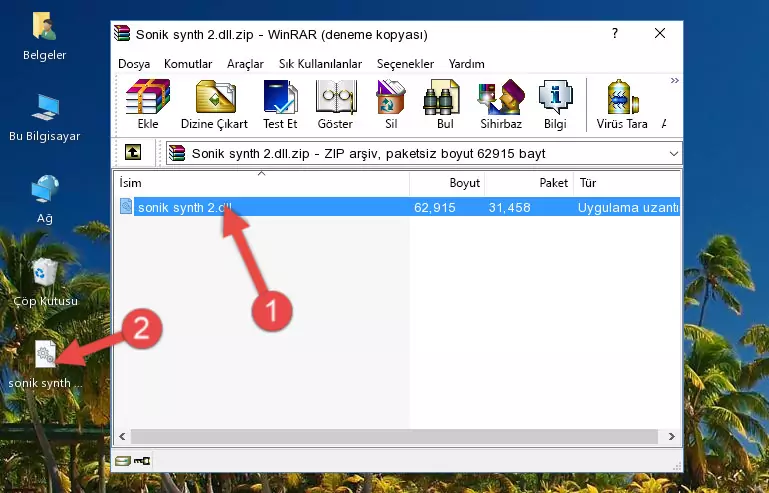
Task: Click the drive icon in status bar
Action: [123, 460]
